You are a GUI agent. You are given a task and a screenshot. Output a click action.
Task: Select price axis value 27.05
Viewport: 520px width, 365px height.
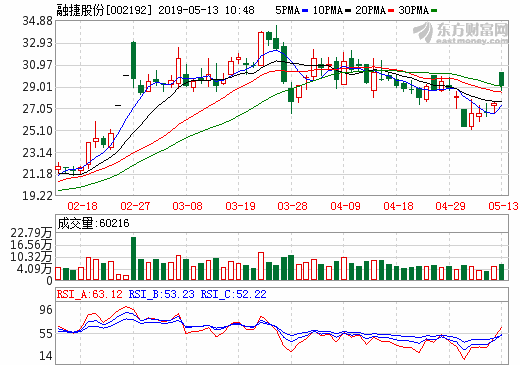point(37,109)
